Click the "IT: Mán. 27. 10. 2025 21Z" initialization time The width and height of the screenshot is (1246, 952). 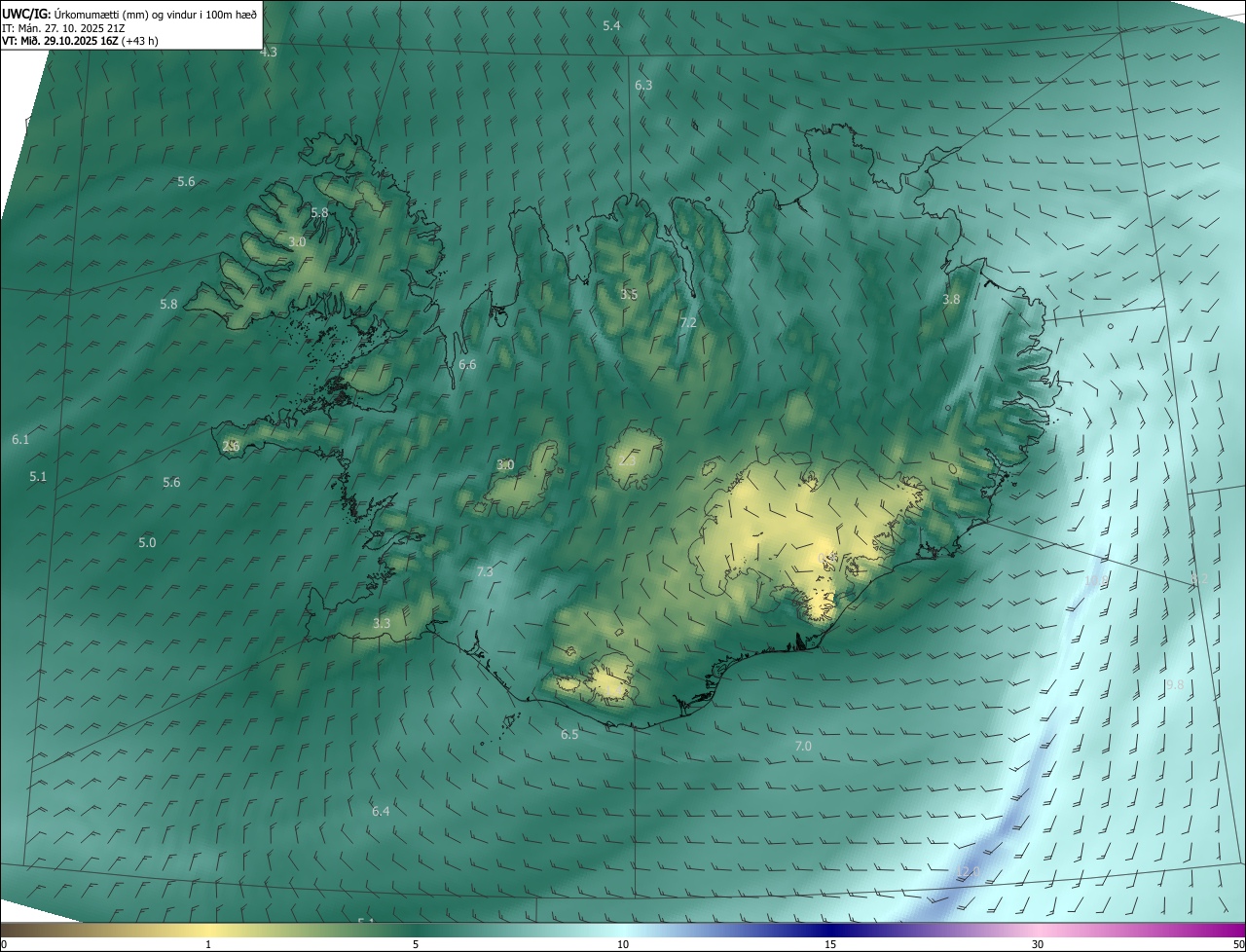(x=63, y=27)
